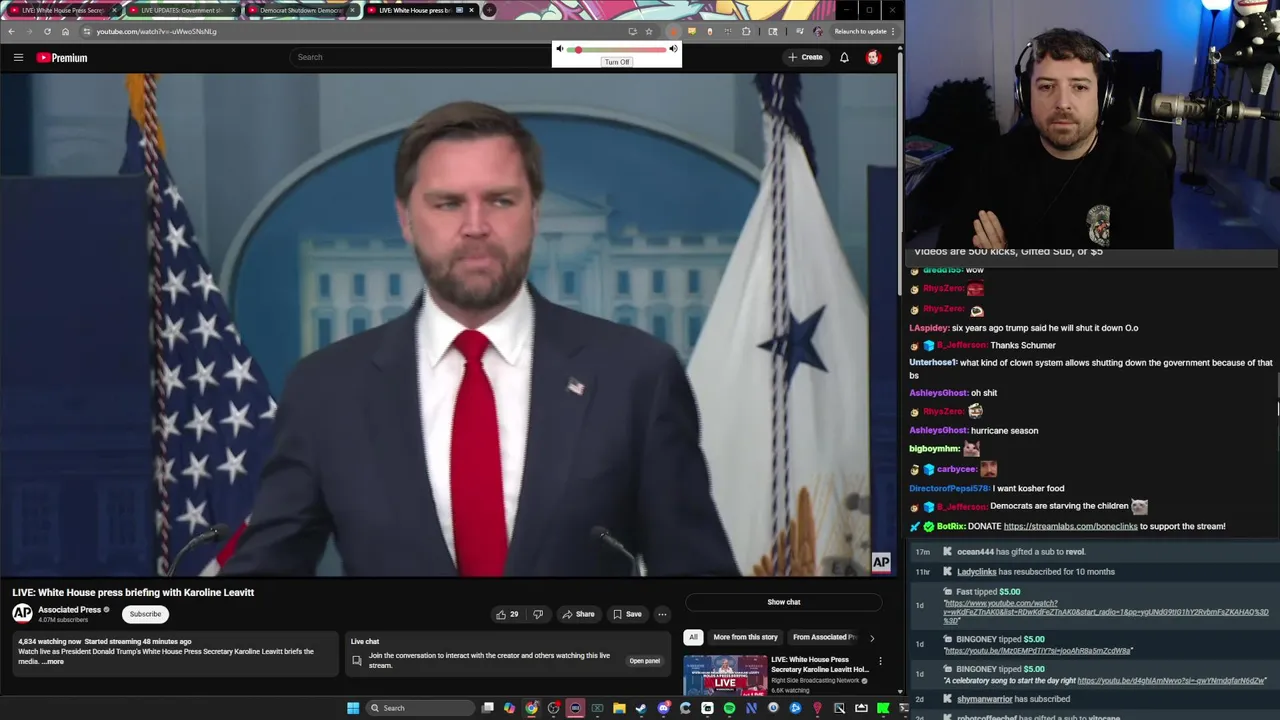This screenshot has width=1280, height=720.
Task: Click the video player area
Action: pyautogui.click(x=448, y=326)
